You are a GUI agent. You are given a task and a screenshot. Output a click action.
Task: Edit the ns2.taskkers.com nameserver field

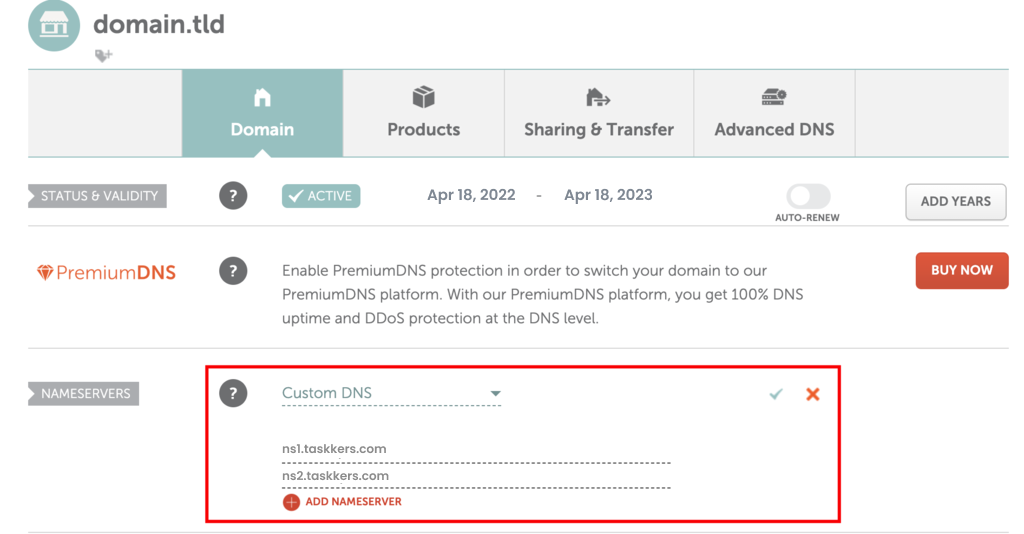(x=475, y=476)
